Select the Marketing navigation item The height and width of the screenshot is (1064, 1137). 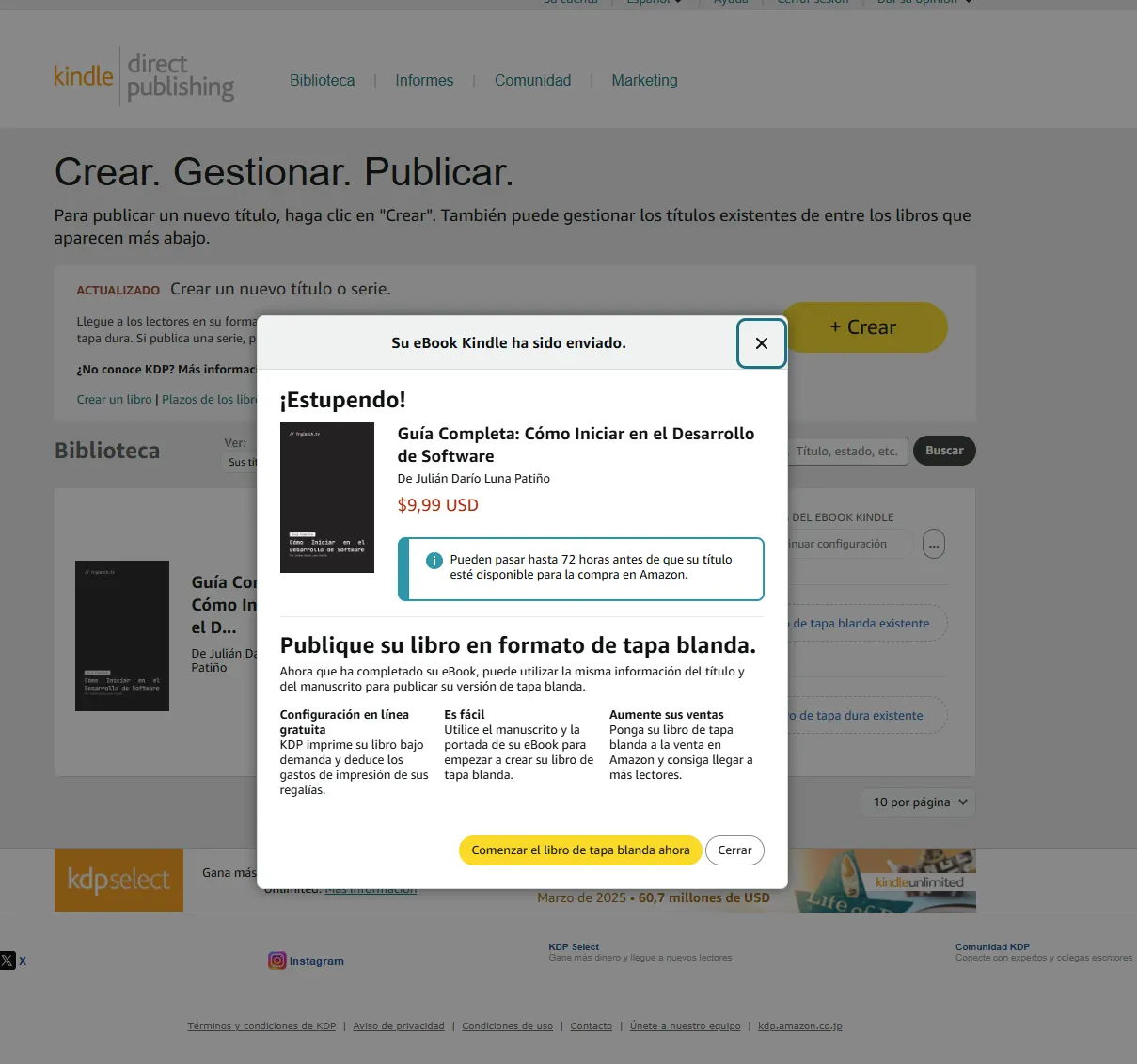click(644, 81)
